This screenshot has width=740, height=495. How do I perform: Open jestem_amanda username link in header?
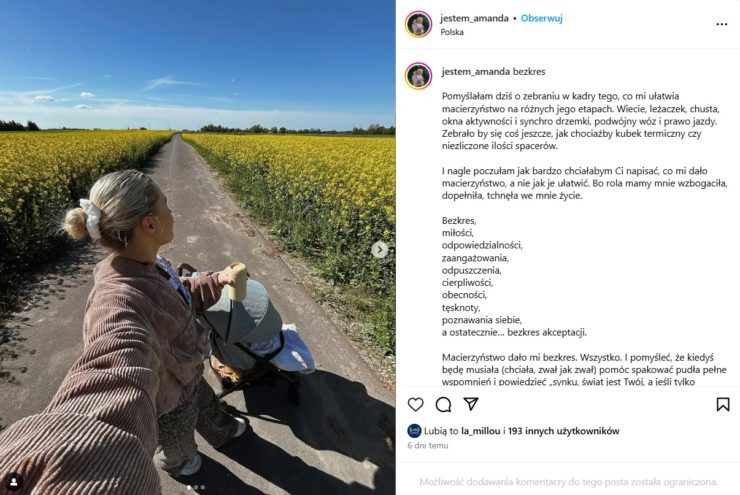(474, 18)
